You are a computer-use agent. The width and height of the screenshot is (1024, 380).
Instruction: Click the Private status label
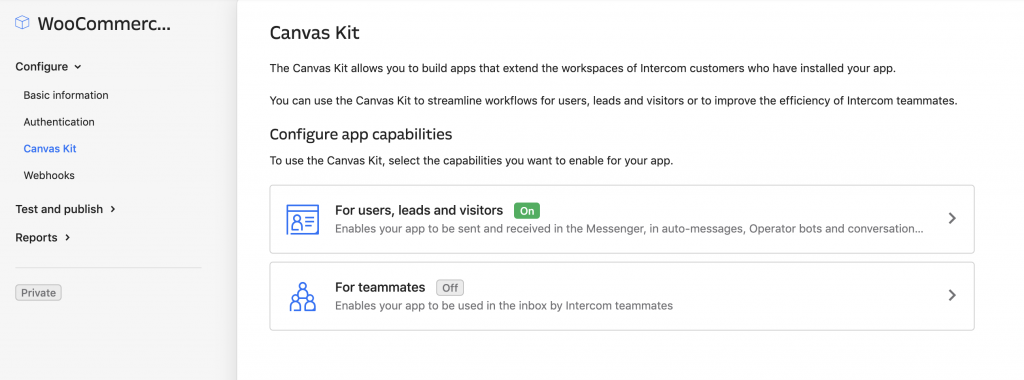[39, 293]
